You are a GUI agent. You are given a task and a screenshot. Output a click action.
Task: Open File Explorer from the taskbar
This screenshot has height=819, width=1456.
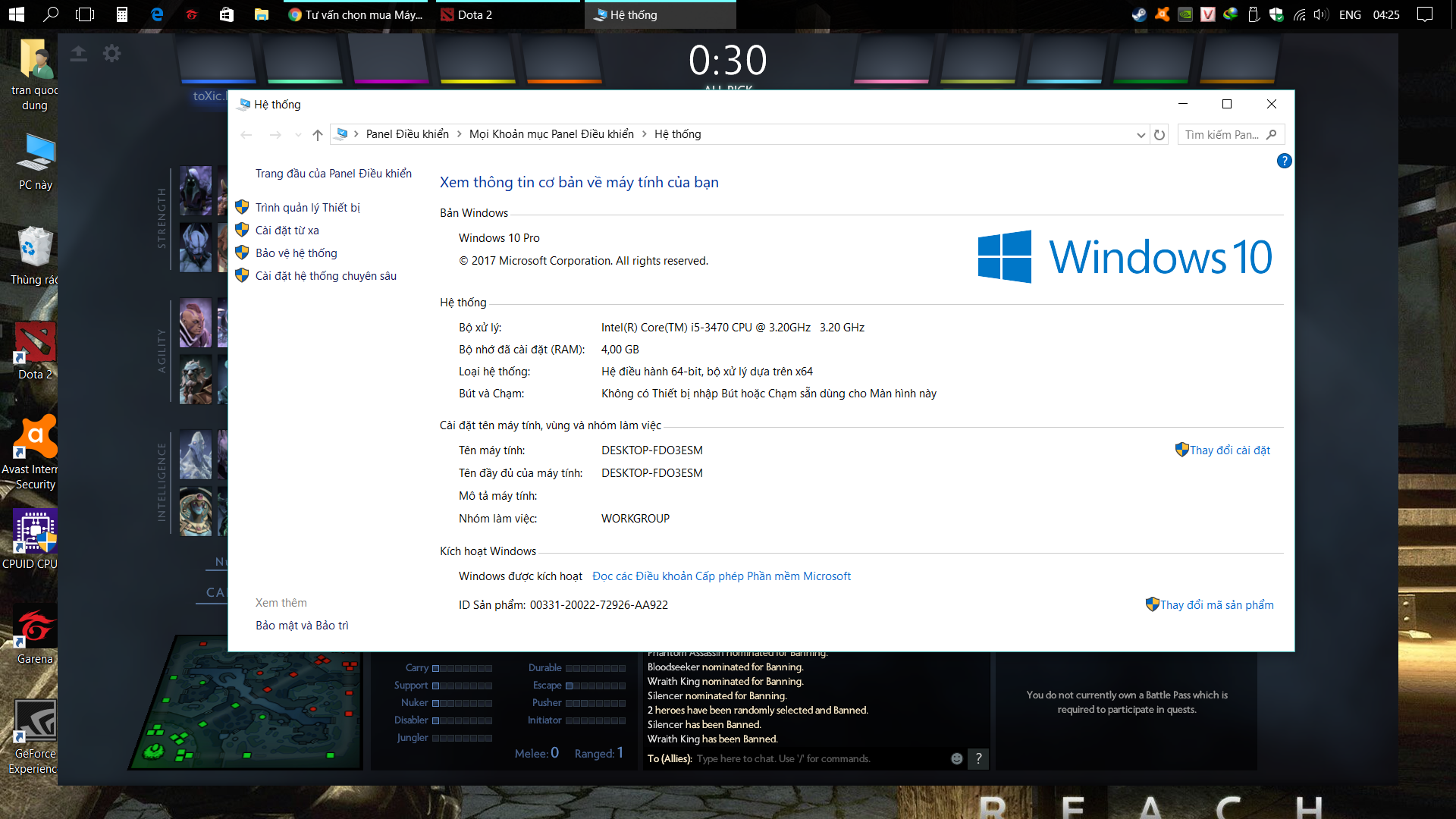point(262,14)
